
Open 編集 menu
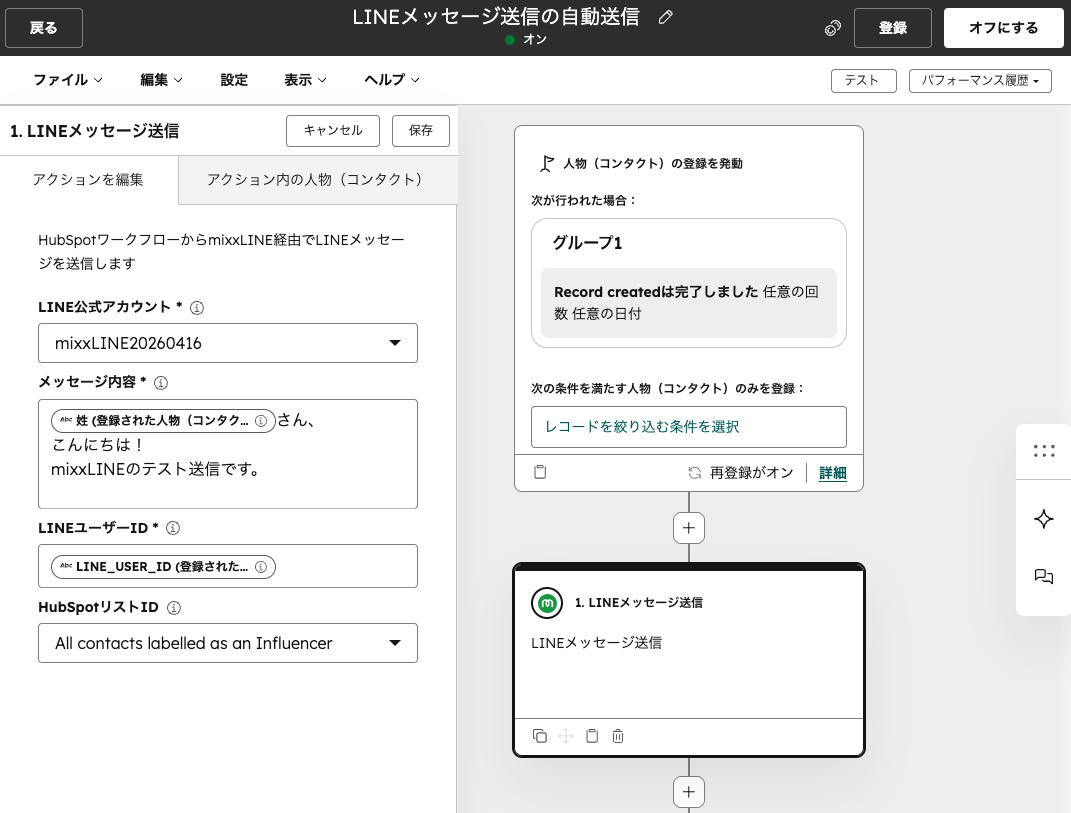click(x=161, y=80)
